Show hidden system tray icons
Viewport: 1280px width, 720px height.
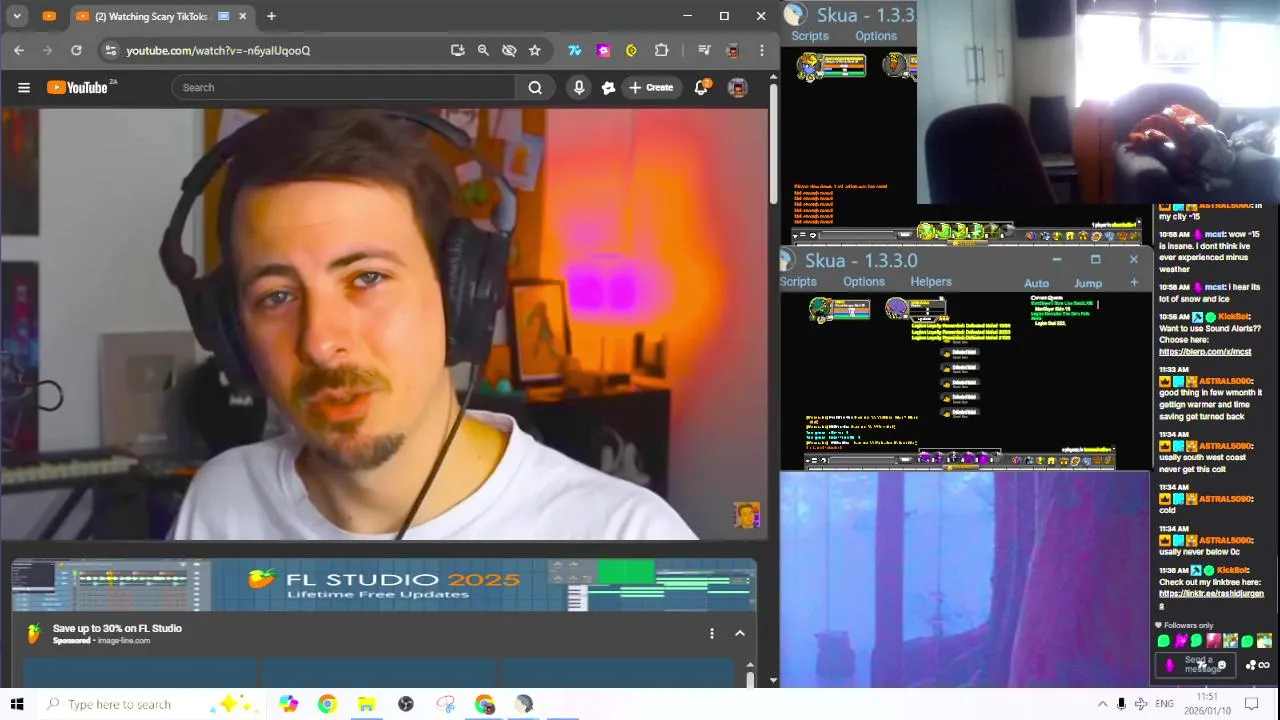pos(1102,704)
